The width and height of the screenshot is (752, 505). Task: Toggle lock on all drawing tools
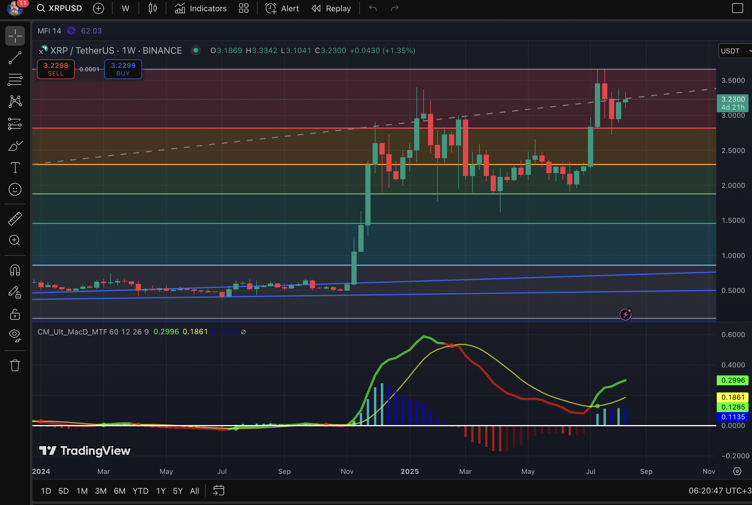[15, 314]
